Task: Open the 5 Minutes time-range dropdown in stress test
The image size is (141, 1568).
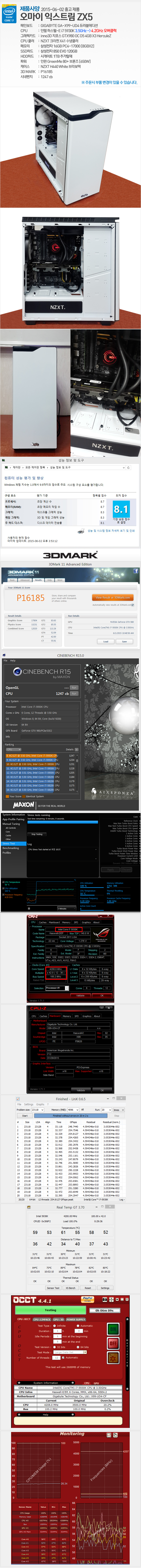Action: point(66,908)
